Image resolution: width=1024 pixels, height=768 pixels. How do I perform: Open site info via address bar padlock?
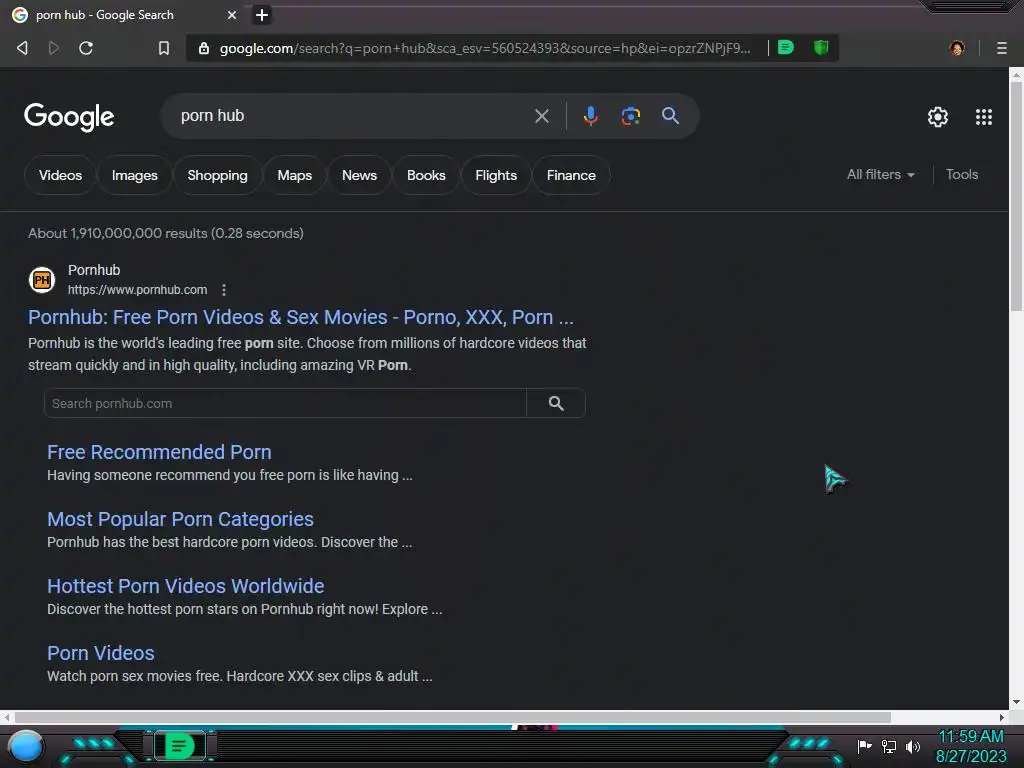204,48
